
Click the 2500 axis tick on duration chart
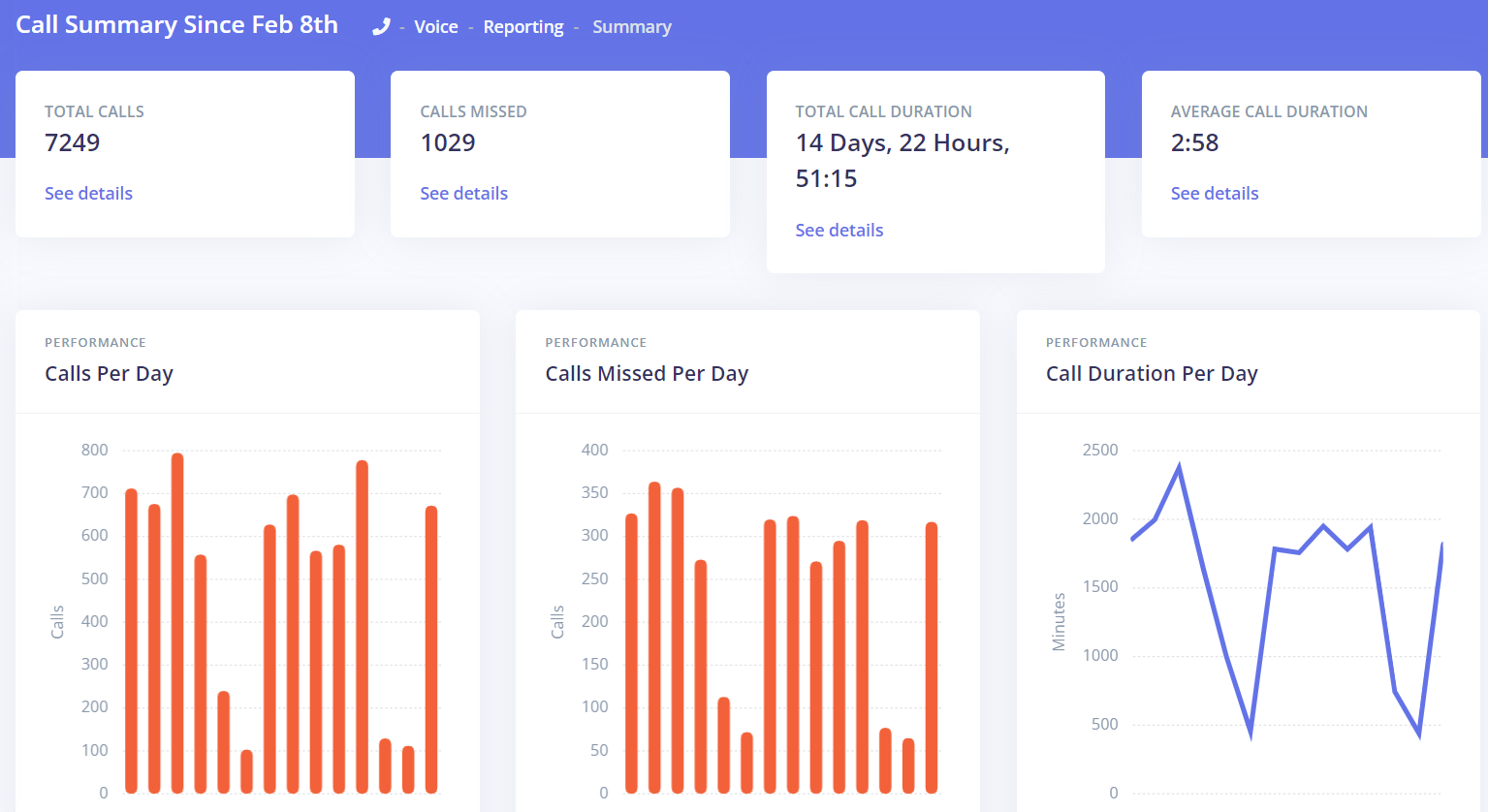1100,450
